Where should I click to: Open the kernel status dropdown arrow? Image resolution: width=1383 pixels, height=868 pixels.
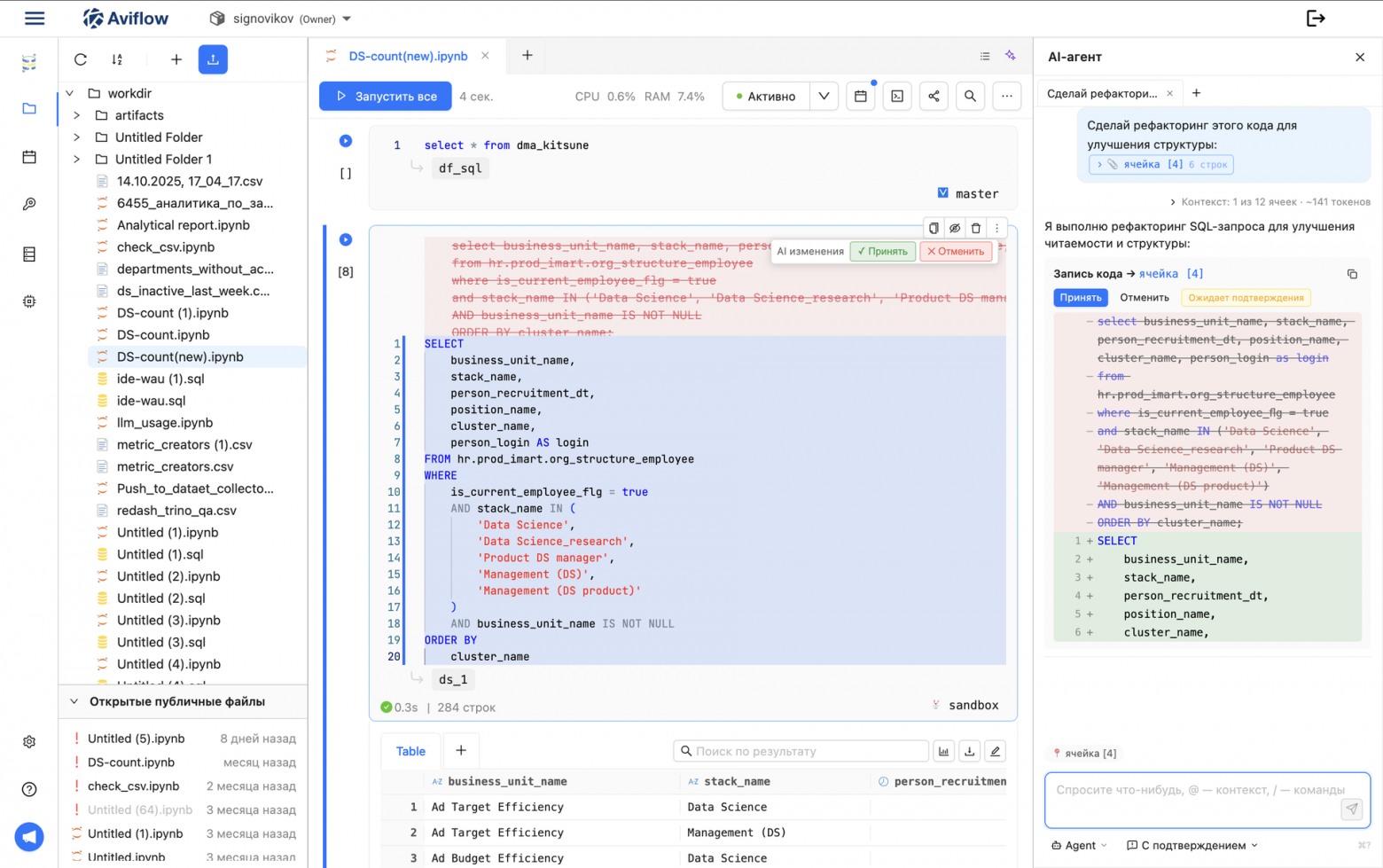824,97
